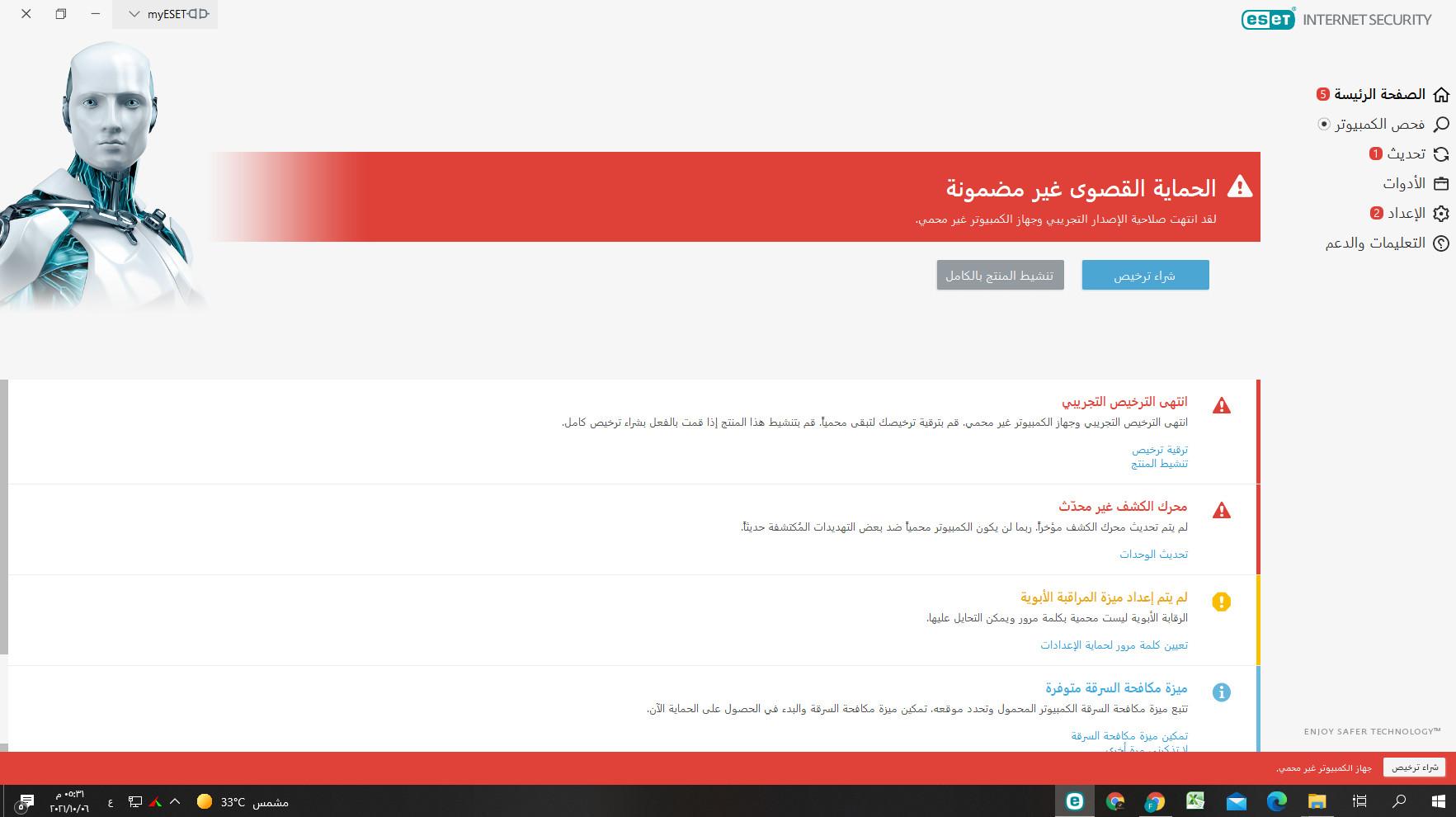1456x817 pixels.
Task: Click تمكين ميزة مكافحة السرقة link
Action: (1129, 736)
